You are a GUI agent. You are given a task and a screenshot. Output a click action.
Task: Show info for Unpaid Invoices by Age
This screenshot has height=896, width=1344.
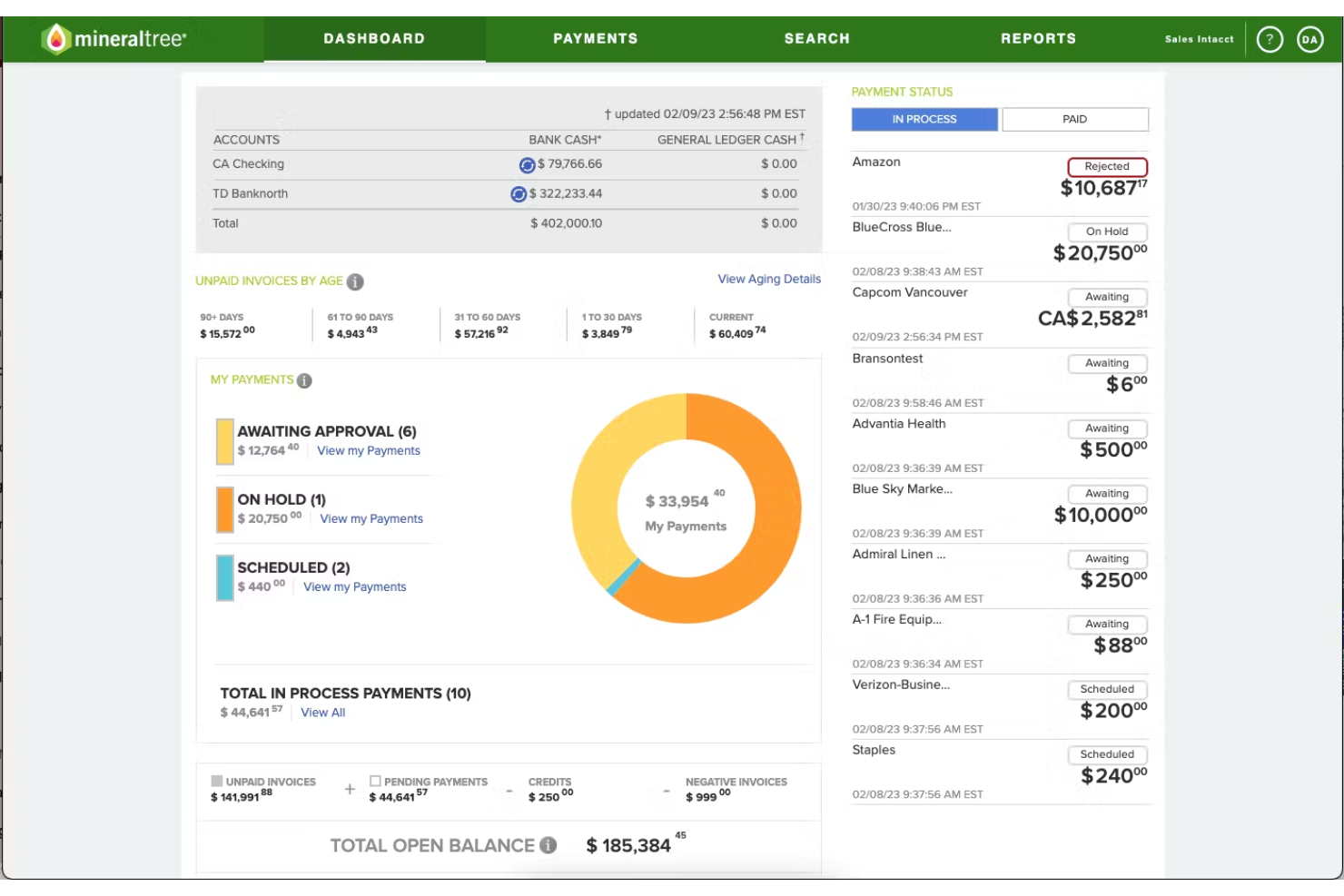pyautogui.click(x=354, y=281)
